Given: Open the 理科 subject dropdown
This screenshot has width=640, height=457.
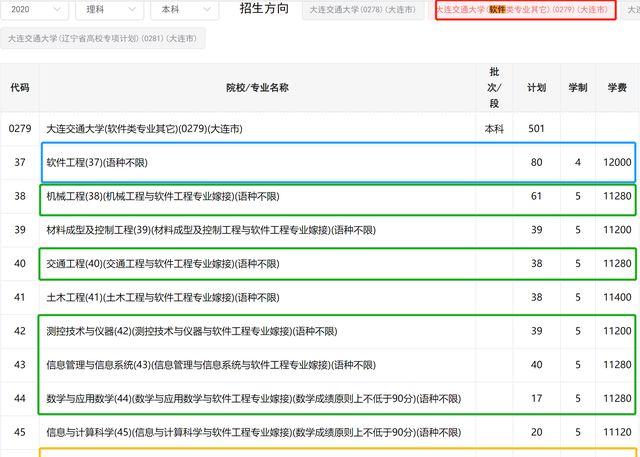Looking at the screenshot, I should [109, 9].
